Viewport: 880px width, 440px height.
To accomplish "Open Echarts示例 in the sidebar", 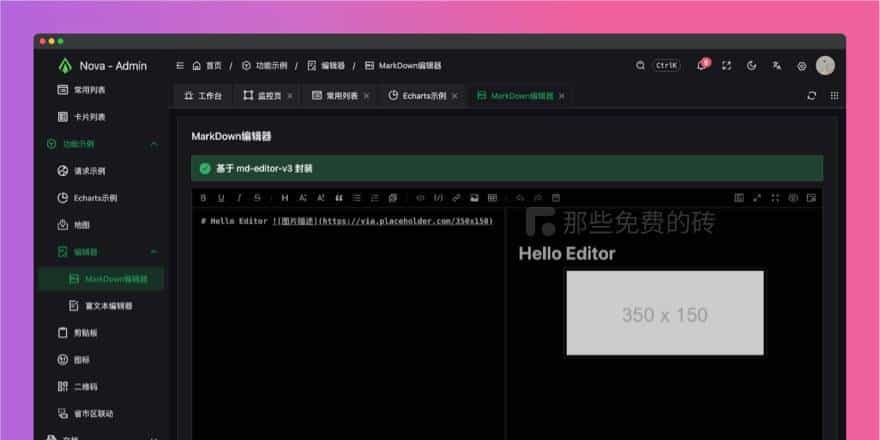I will [x=102, y=198].
